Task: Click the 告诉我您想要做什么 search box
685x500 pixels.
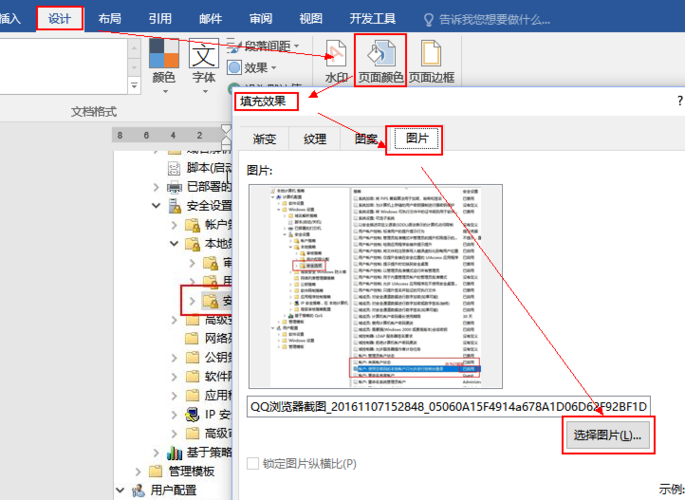Action: [x=494, y=20]
